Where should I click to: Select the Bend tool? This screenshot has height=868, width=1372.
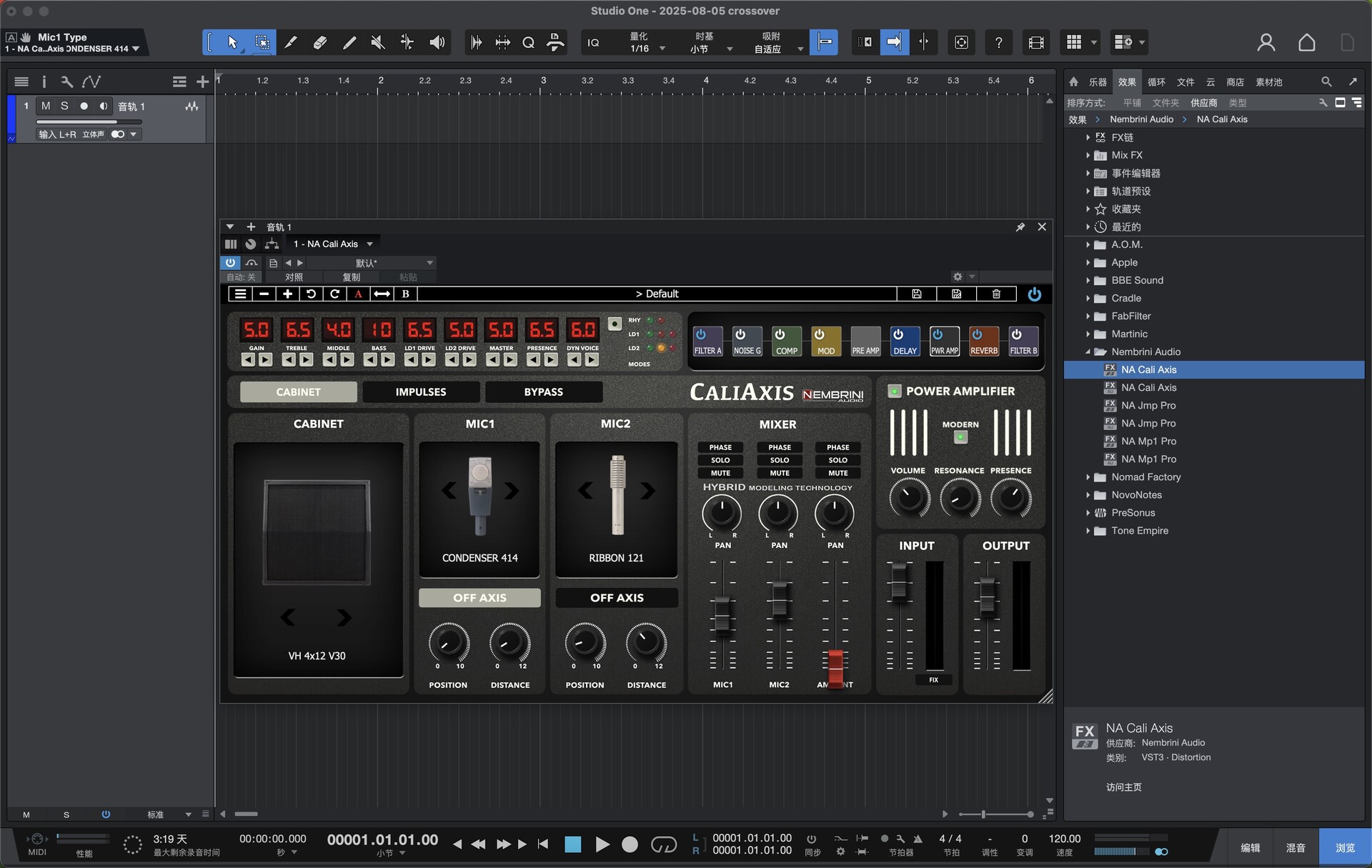407,43
